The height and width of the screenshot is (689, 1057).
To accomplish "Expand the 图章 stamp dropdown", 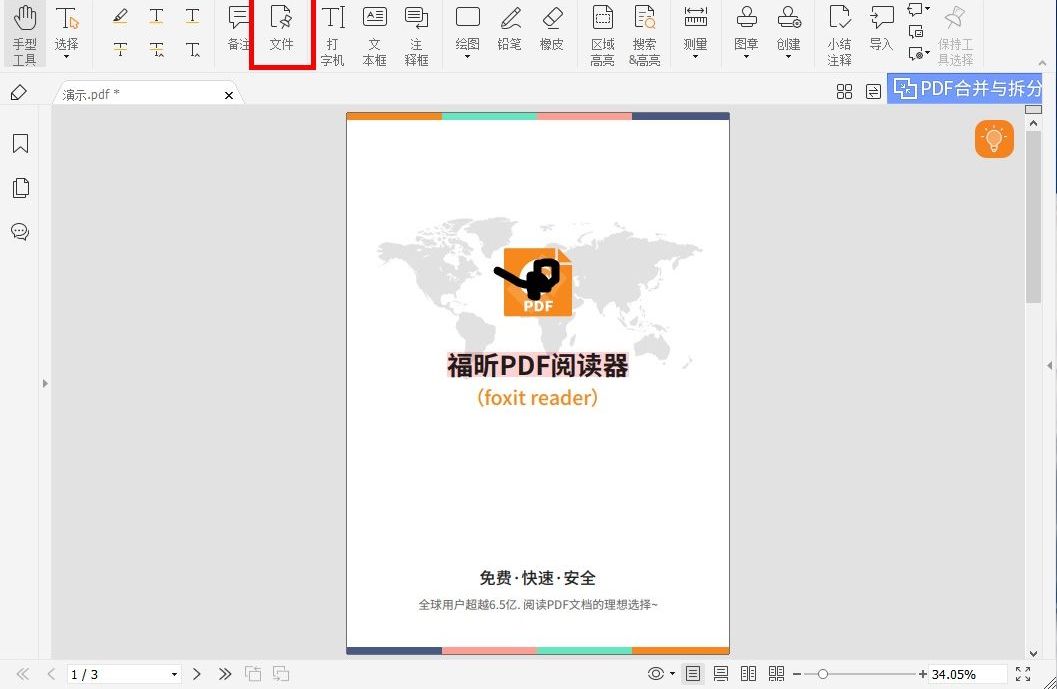I will [746, 33].
